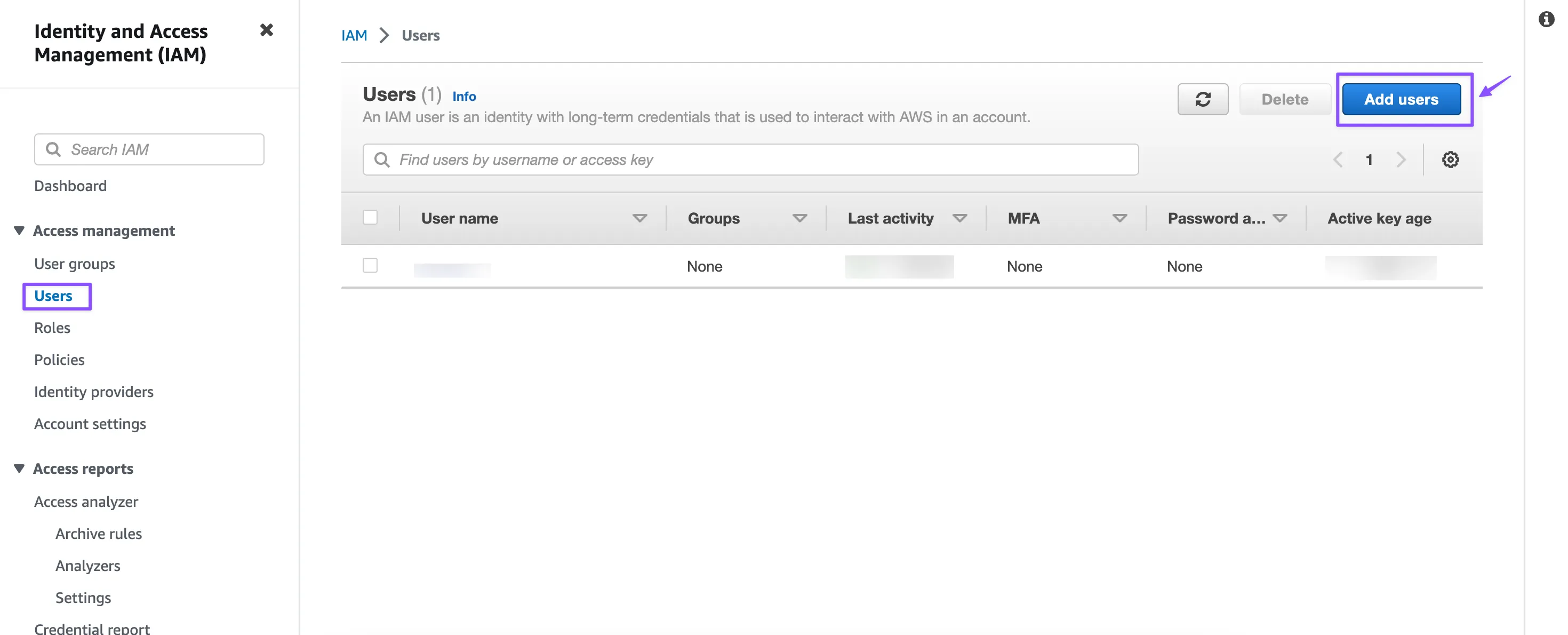The image size is (1568, 635).
Task: Sort by Groups column arrow
Action: coord(799,218)
